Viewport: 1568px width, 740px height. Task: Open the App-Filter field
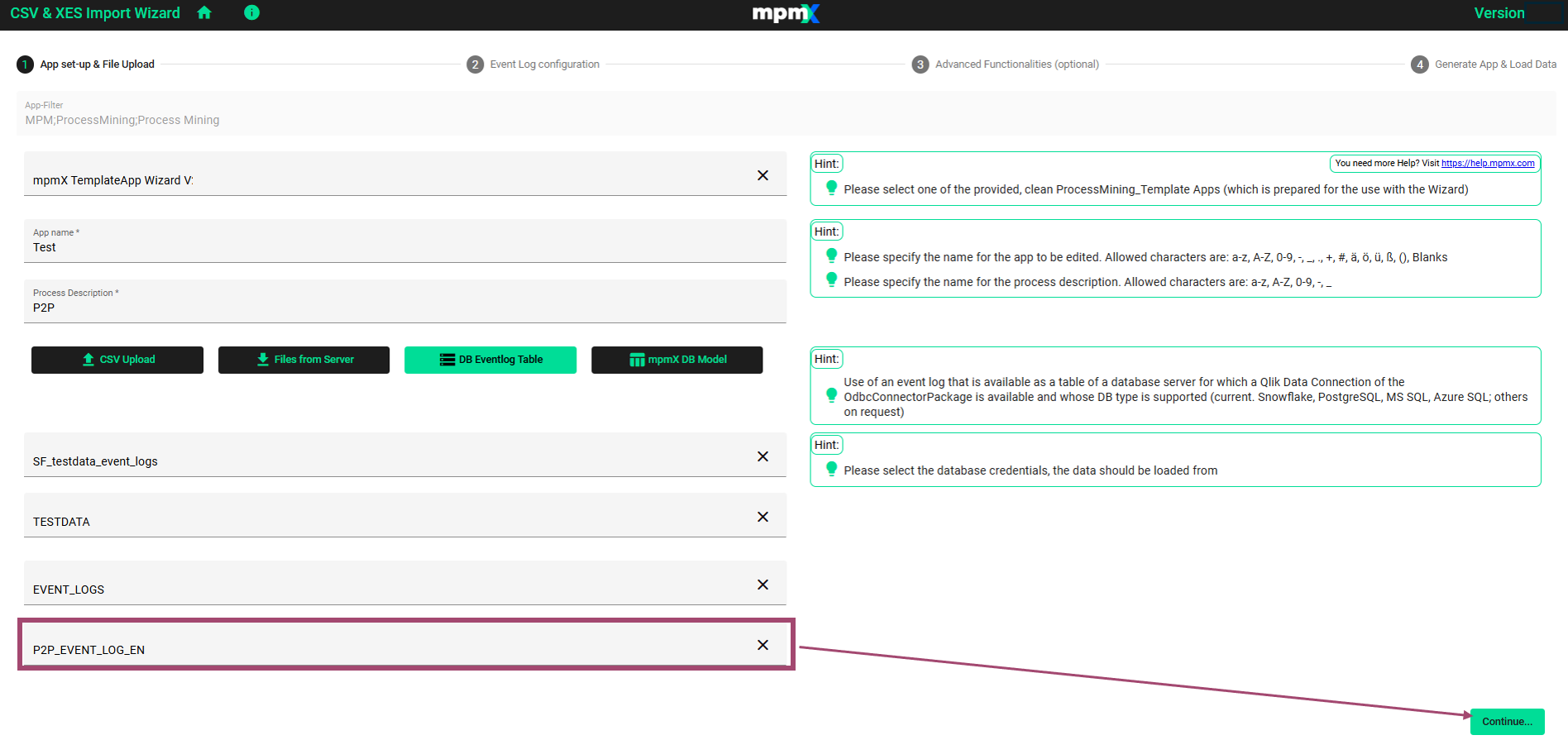(x=786, y=113)
